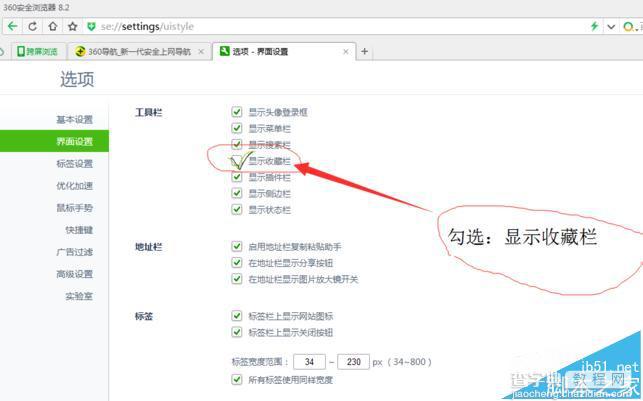Go to 优化加速 settings
Image resolution: width=643 pixels, height=401 pixels.
tap(75, 186)
